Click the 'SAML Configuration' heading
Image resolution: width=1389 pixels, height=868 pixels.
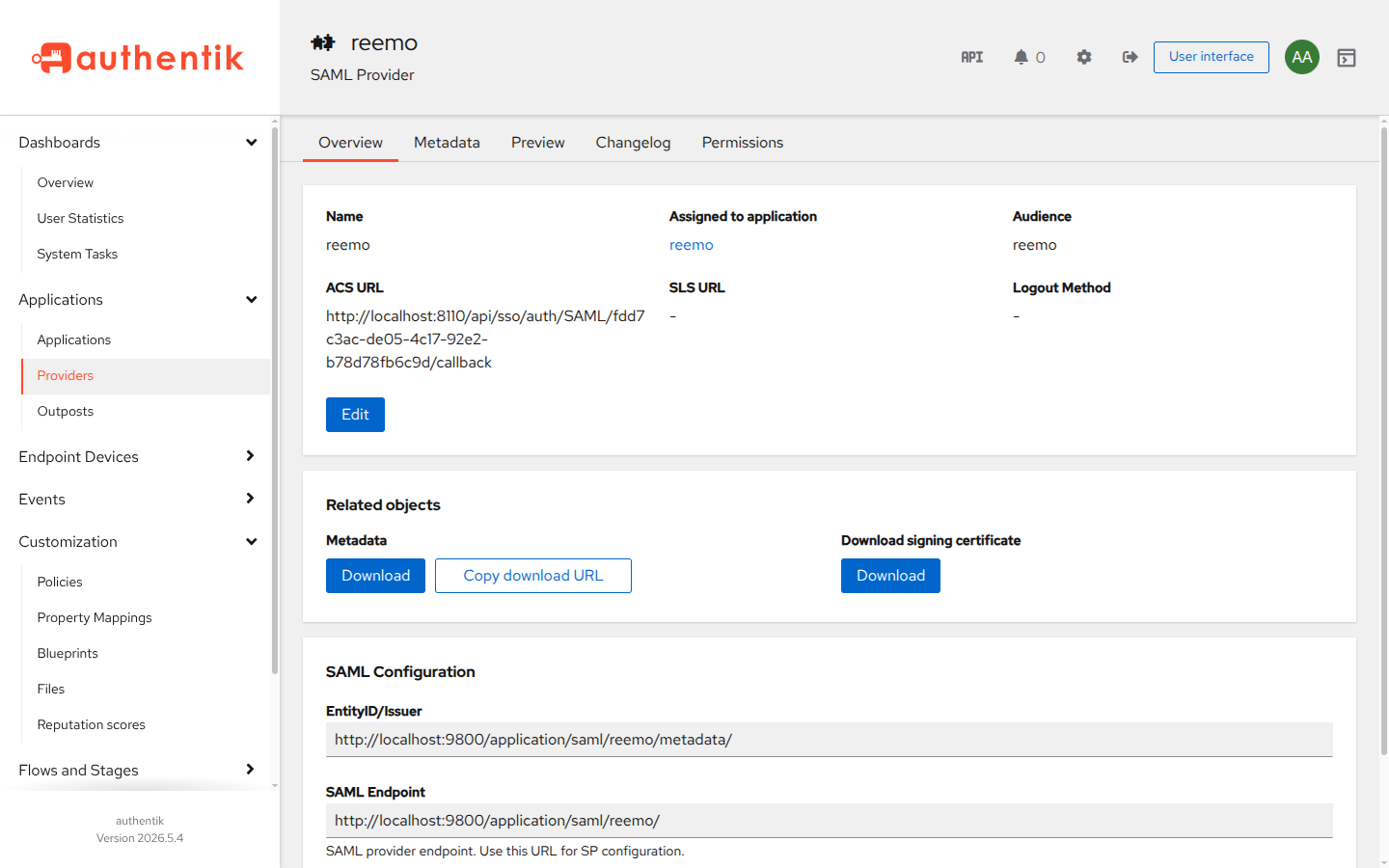coord(400,672)
